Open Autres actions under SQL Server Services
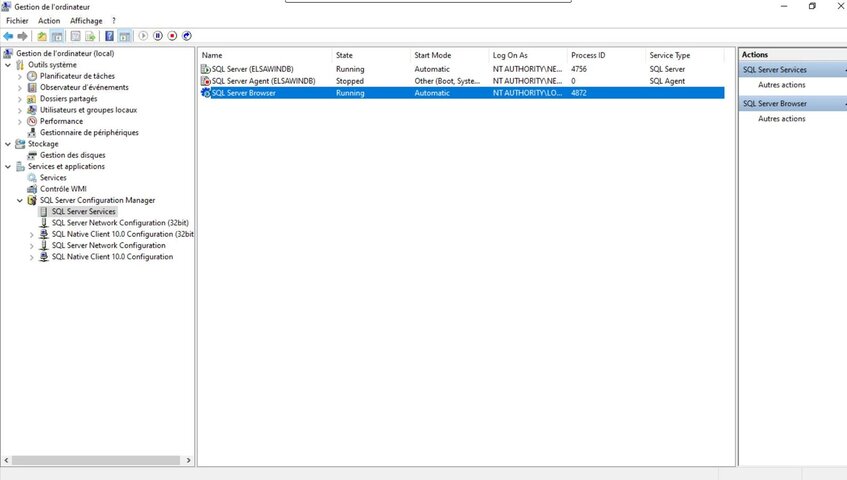Screen dimensions: 847x480 [x=782, y=85]
